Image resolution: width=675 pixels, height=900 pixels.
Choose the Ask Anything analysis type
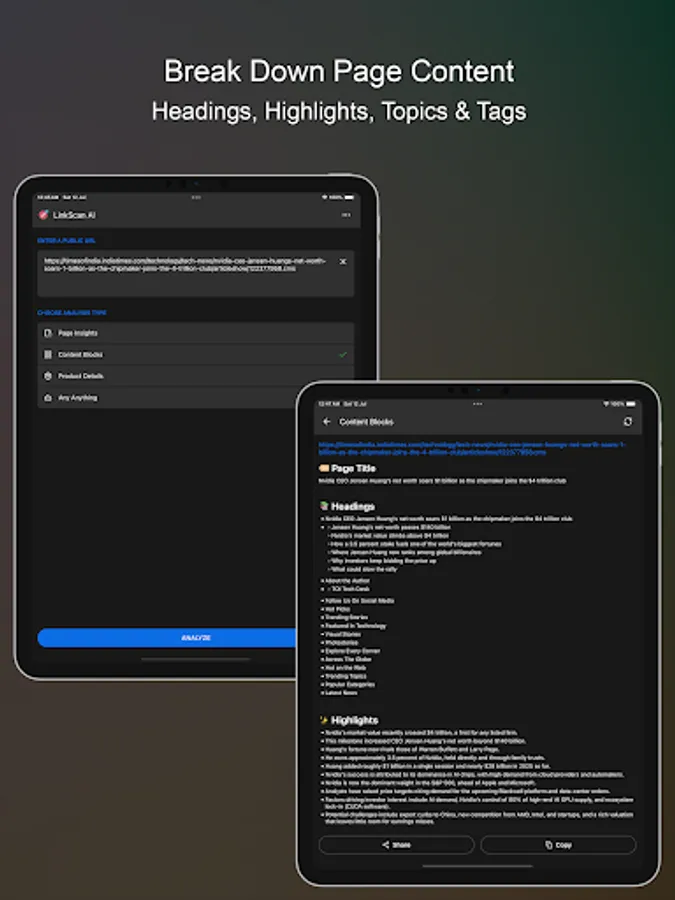coord(167,398)
